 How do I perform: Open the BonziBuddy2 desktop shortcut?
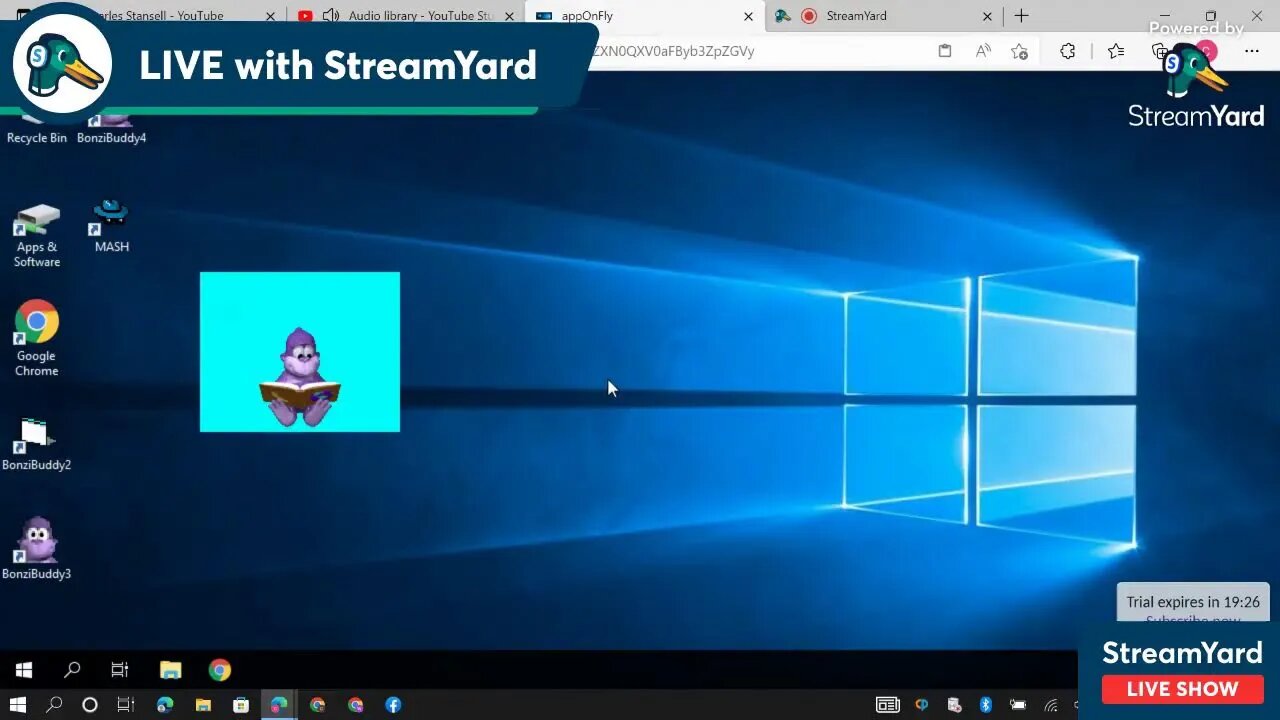37,444
